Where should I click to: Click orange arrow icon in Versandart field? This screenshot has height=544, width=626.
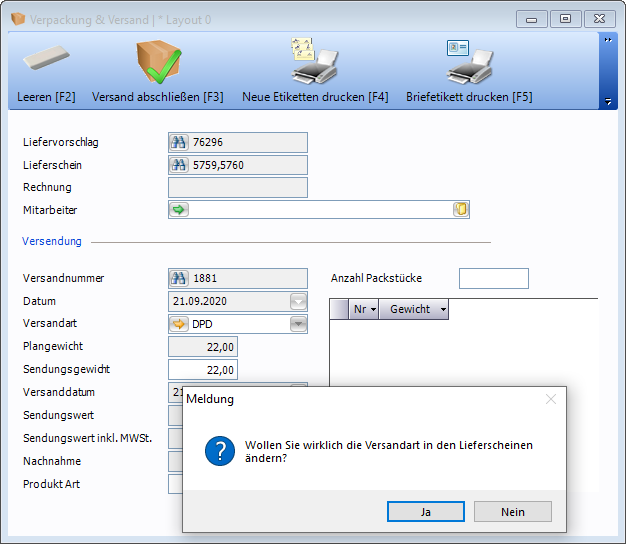[x=180, y=324]
